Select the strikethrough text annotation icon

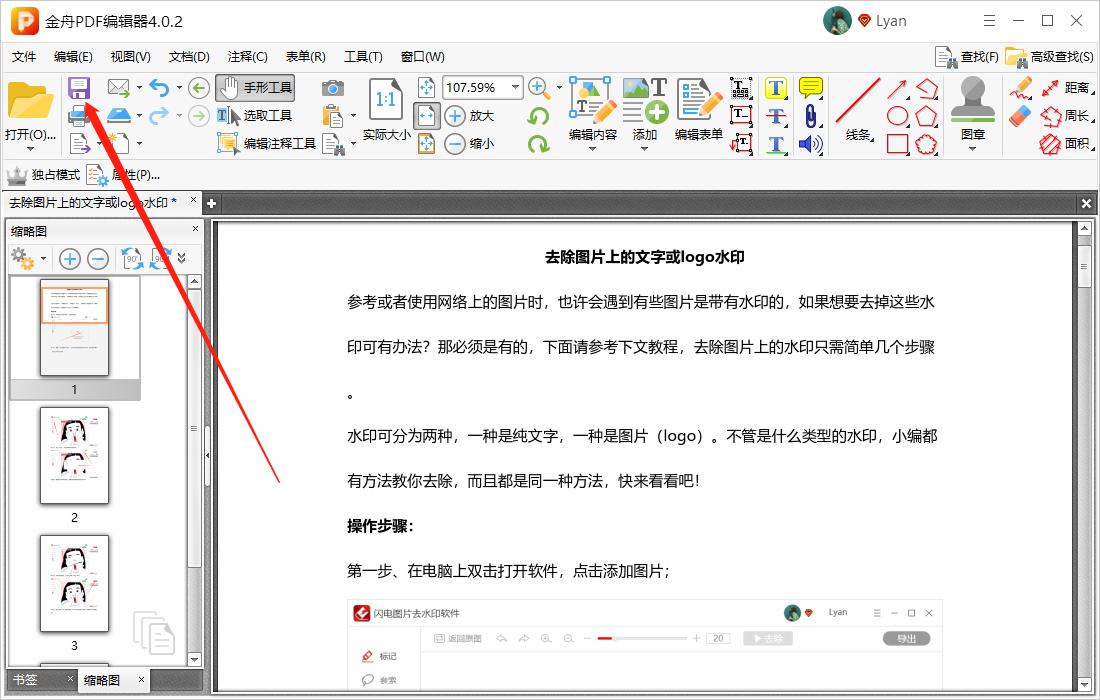[x=776, y=117]
